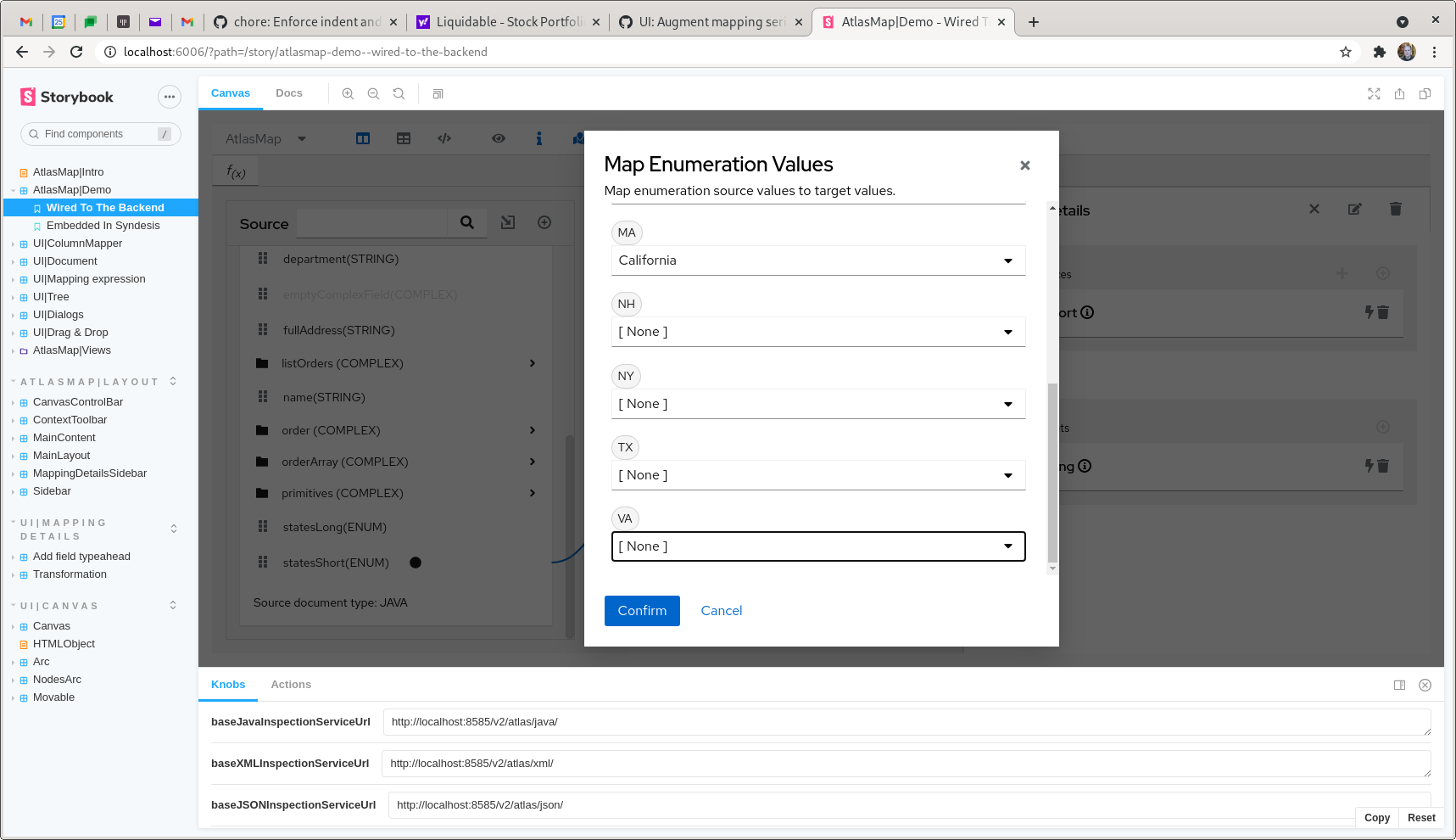Reset canvas zoom with the reset icon
Image resolution: width=1456 pixels, height=840 pixels.
(399, 93)
